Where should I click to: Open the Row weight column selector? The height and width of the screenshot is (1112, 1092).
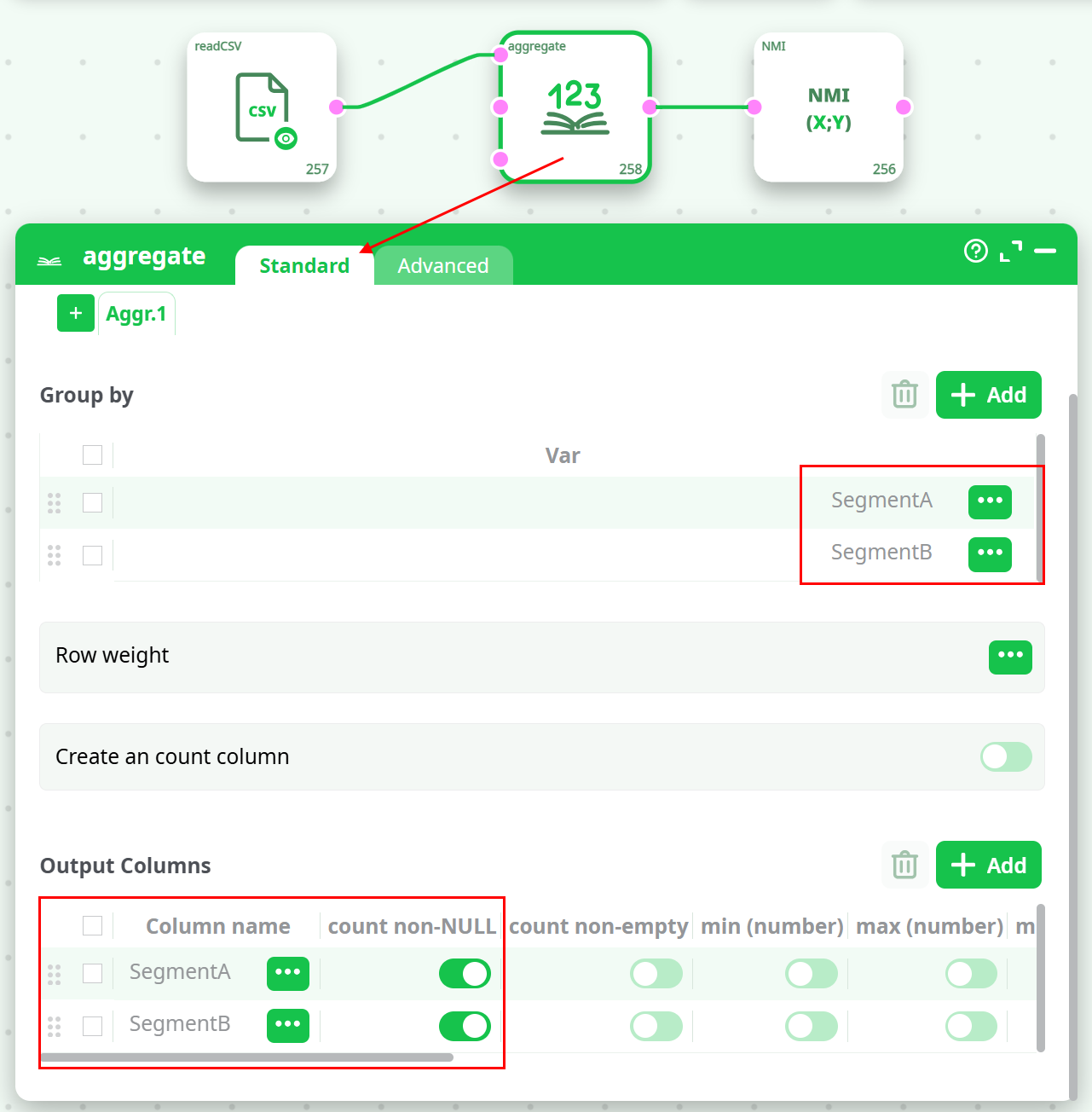click(x=1010, y=657)
